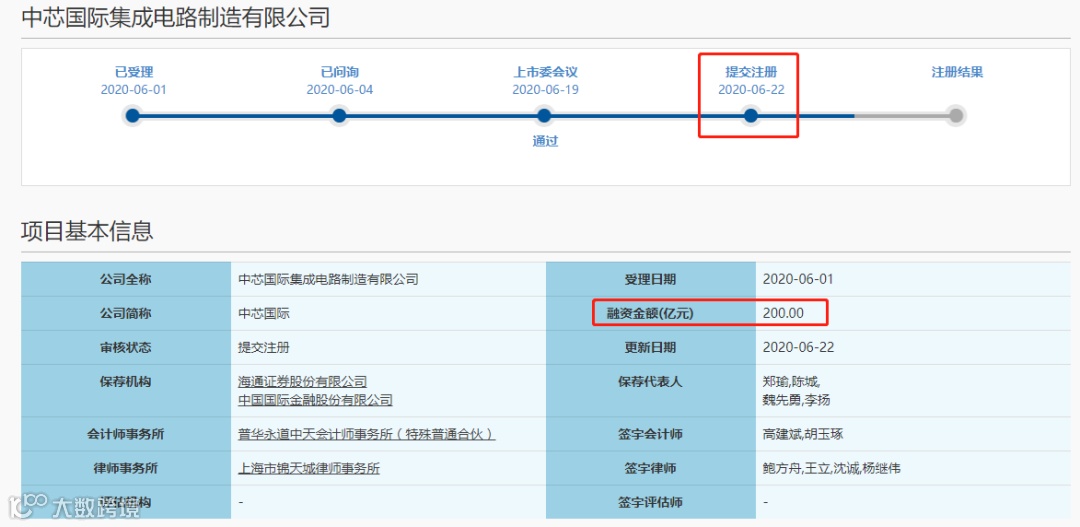Click the 更新日期 value 2020-06-22
This screenshot has height=527, width=1080.
point(798,348)
